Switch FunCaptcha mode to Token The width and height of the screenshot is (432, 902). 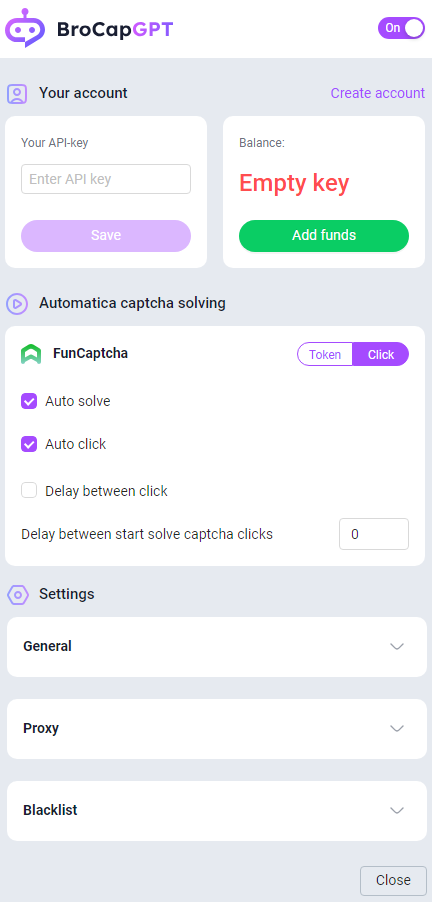pos(325,354)
